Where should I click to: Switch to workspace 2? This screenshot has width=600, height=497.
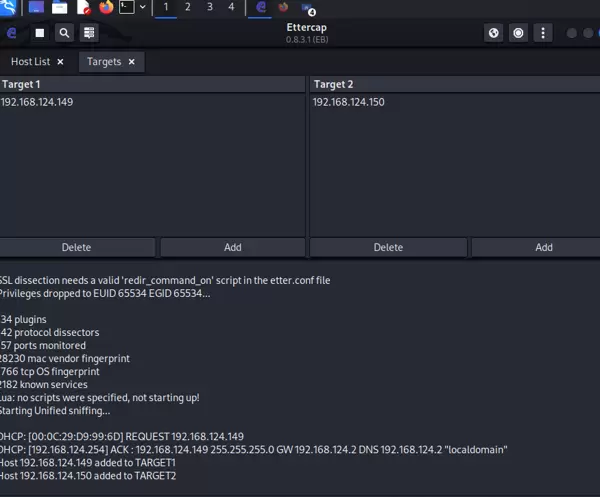point(188,7)
